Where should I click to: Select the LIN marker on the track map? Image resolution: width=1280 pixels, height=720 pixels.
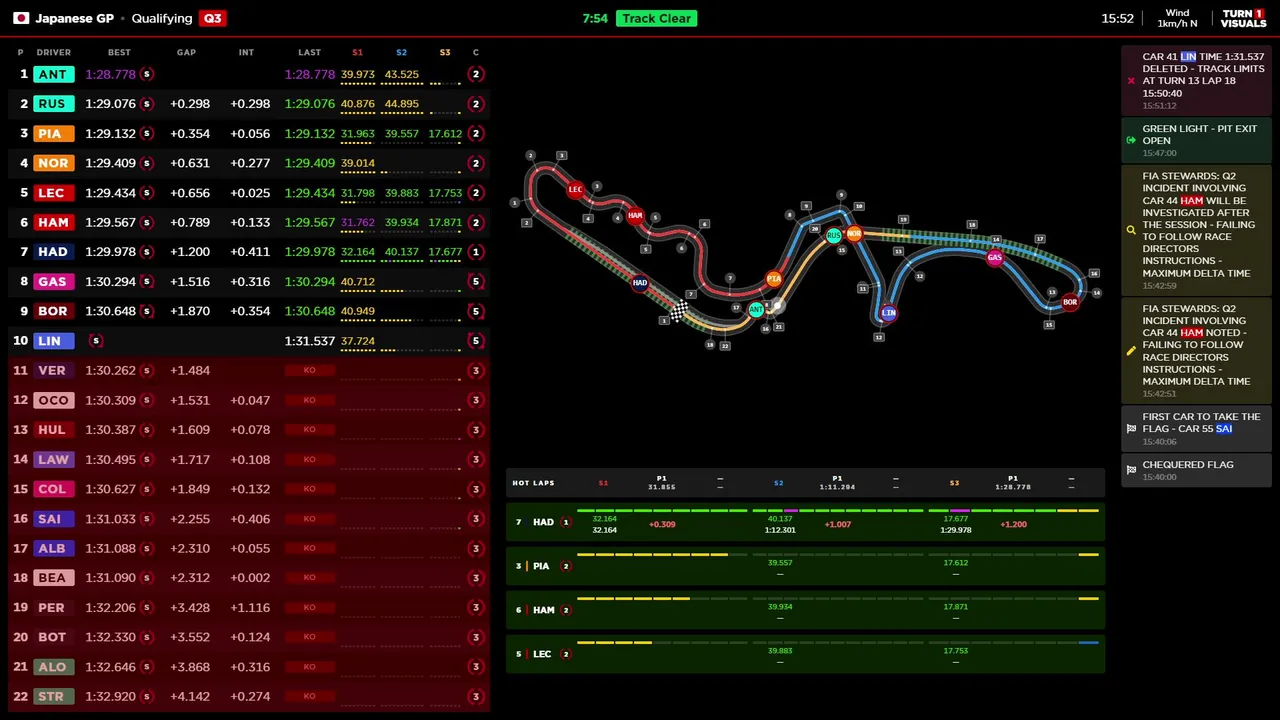click(888, 314)
